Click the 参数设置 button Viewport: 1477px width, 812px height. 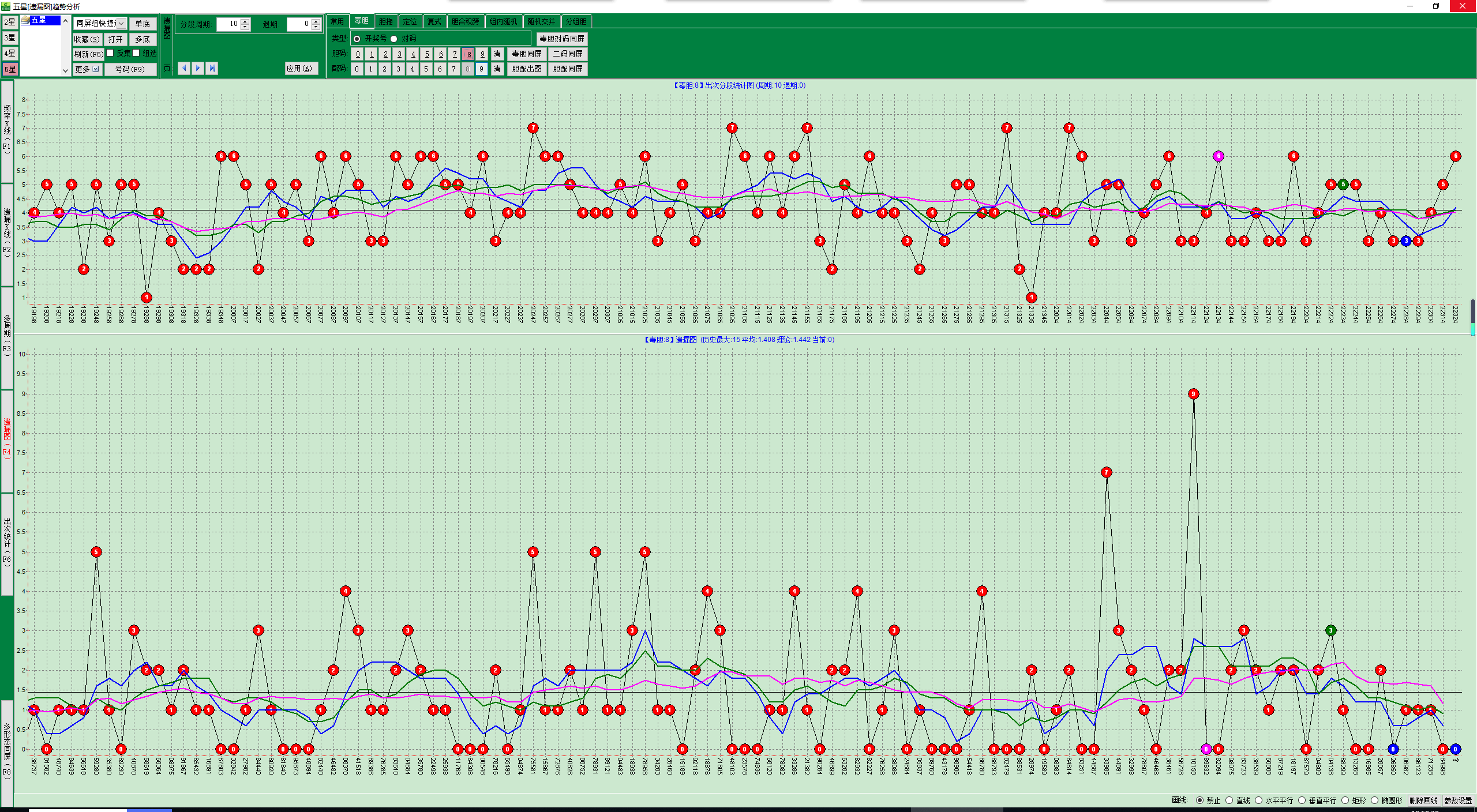1458,800
